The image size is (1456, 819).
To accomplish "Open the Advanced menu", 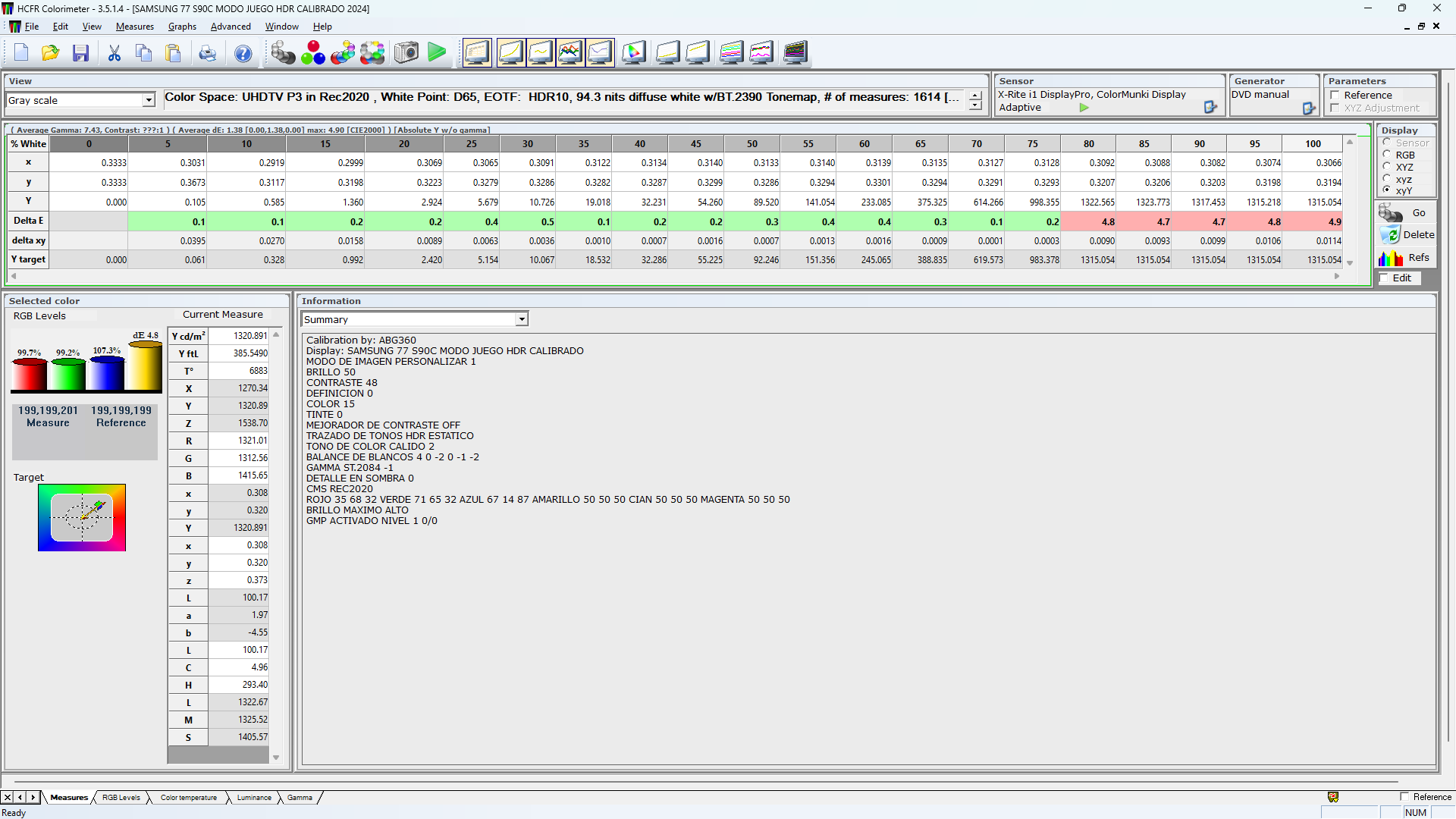I will click(x=231, y=27).
